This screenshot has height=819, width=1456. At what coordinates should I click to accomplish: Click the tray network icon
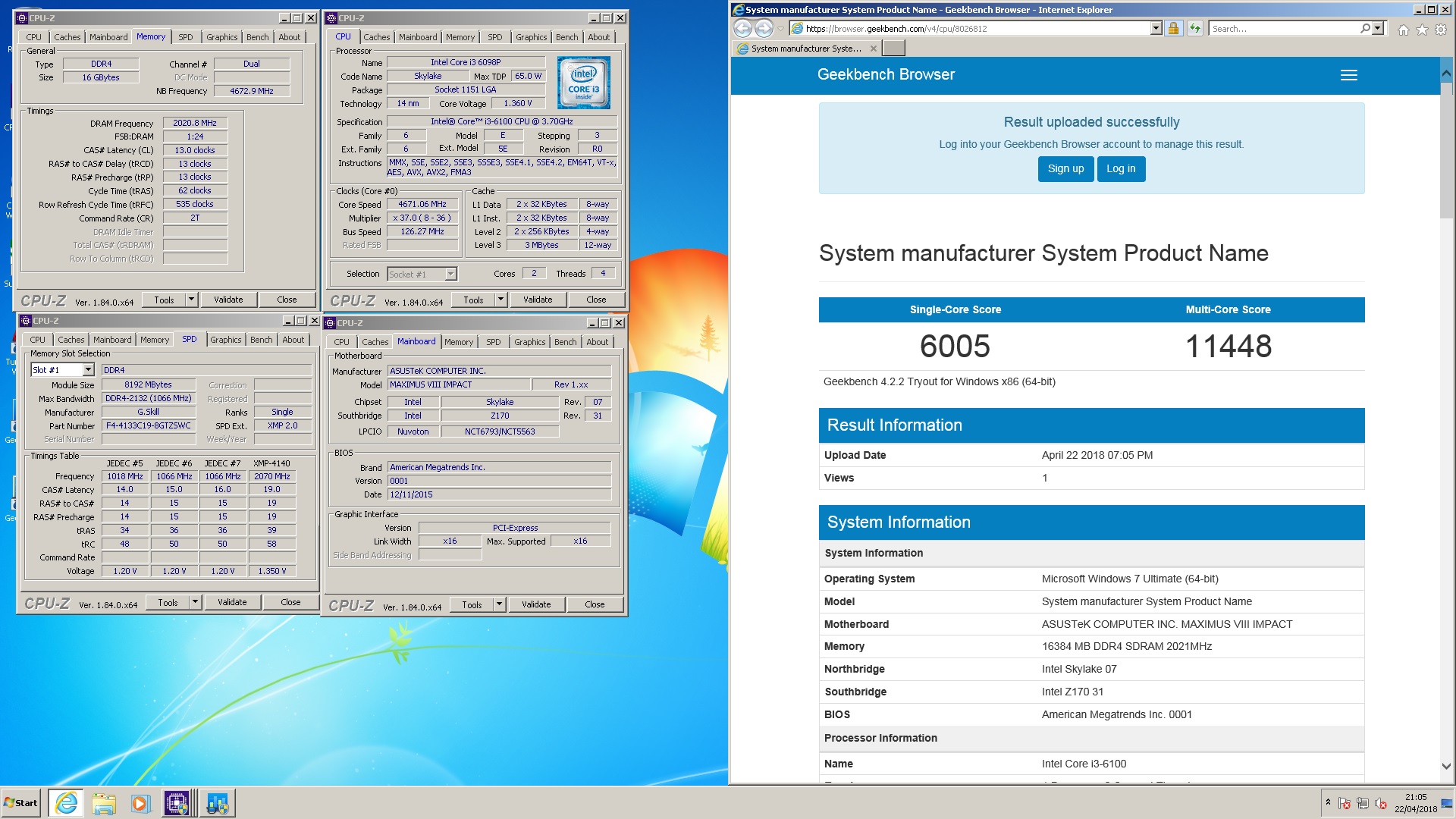(1363, 804)
